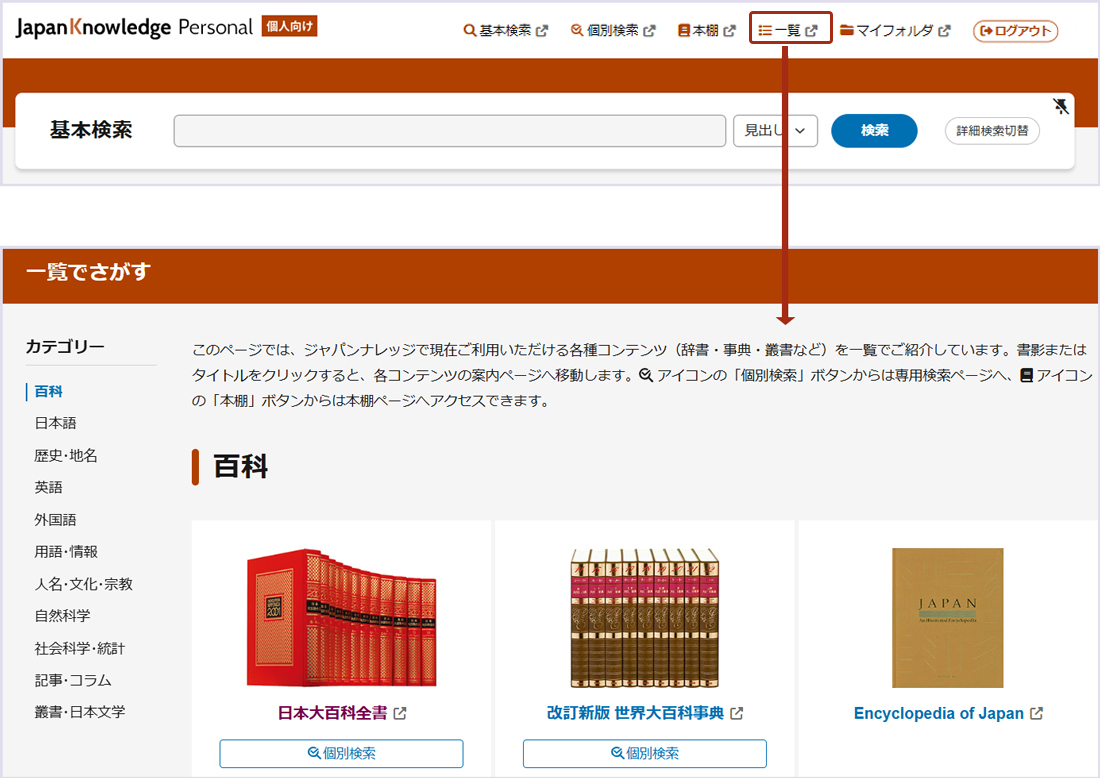Click the 百科 section heading

point(241,467)
